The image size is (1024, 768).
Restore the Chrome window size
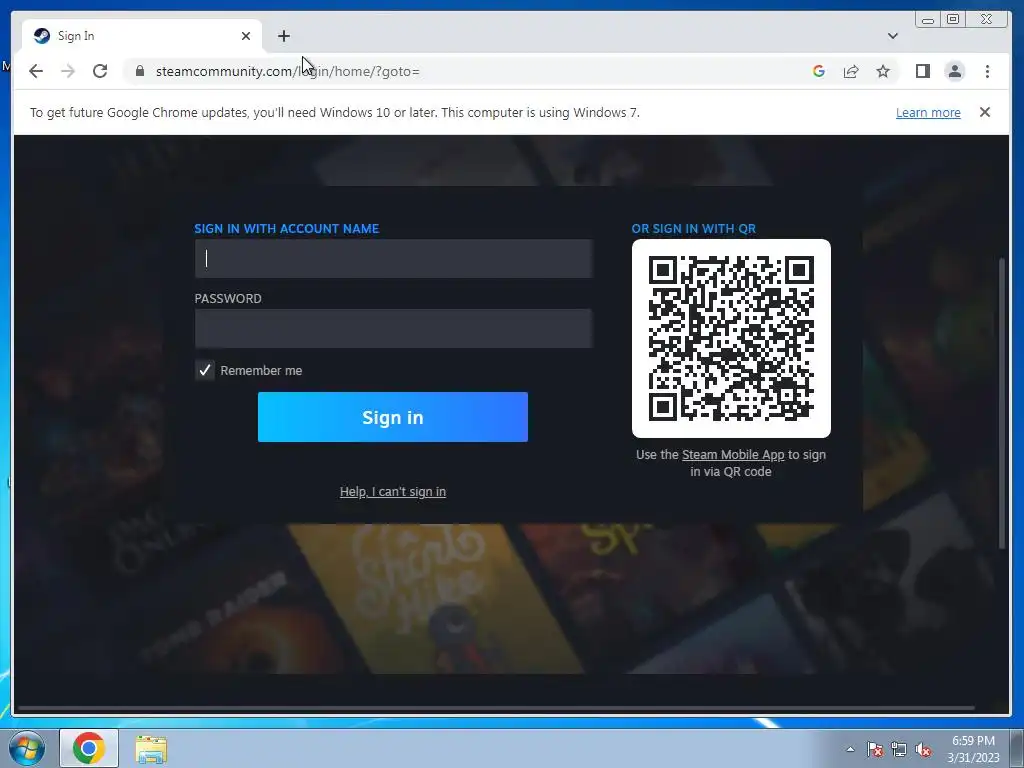coord(953,20)
